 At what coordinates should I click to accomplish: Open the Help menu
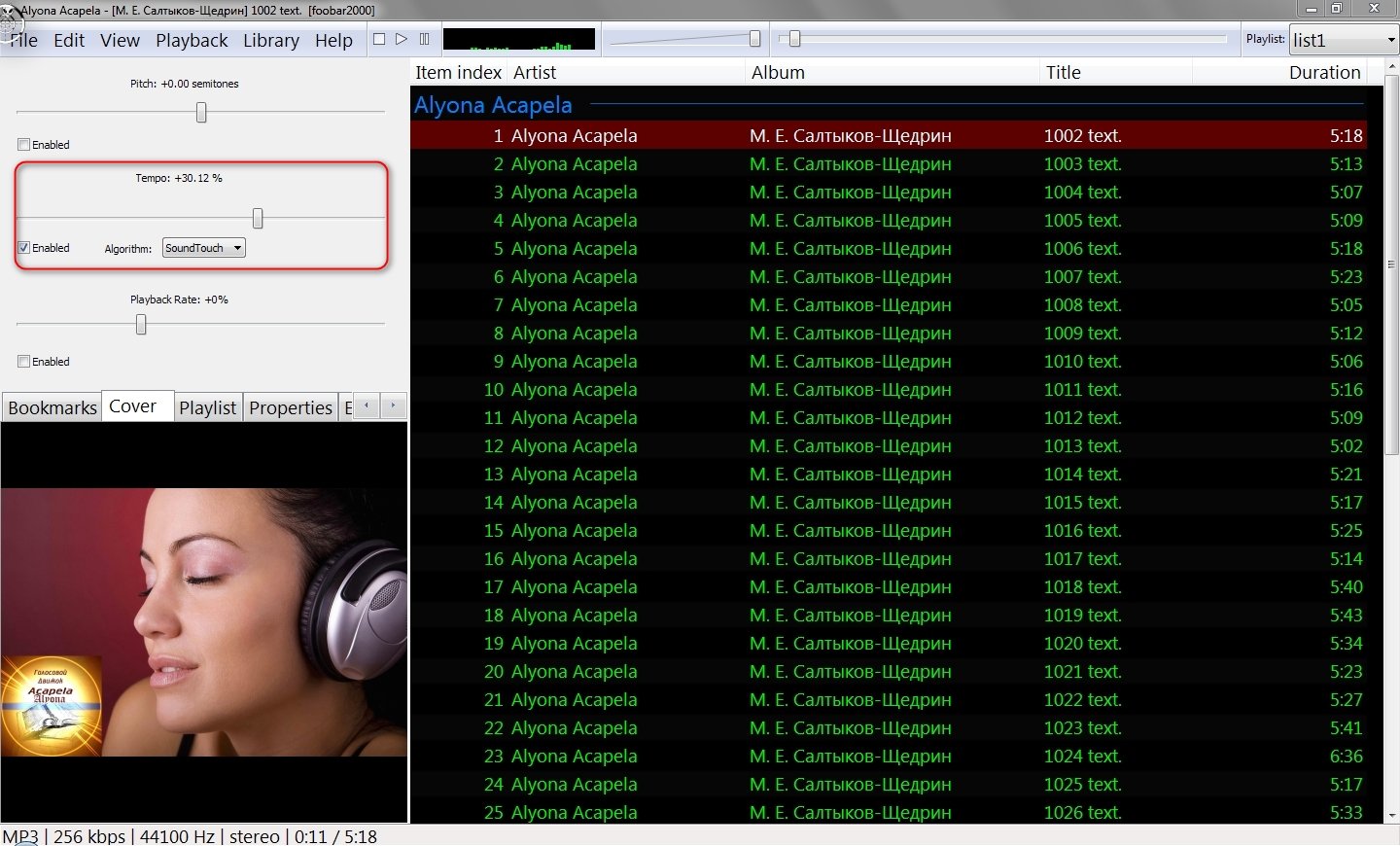[333, 40]
